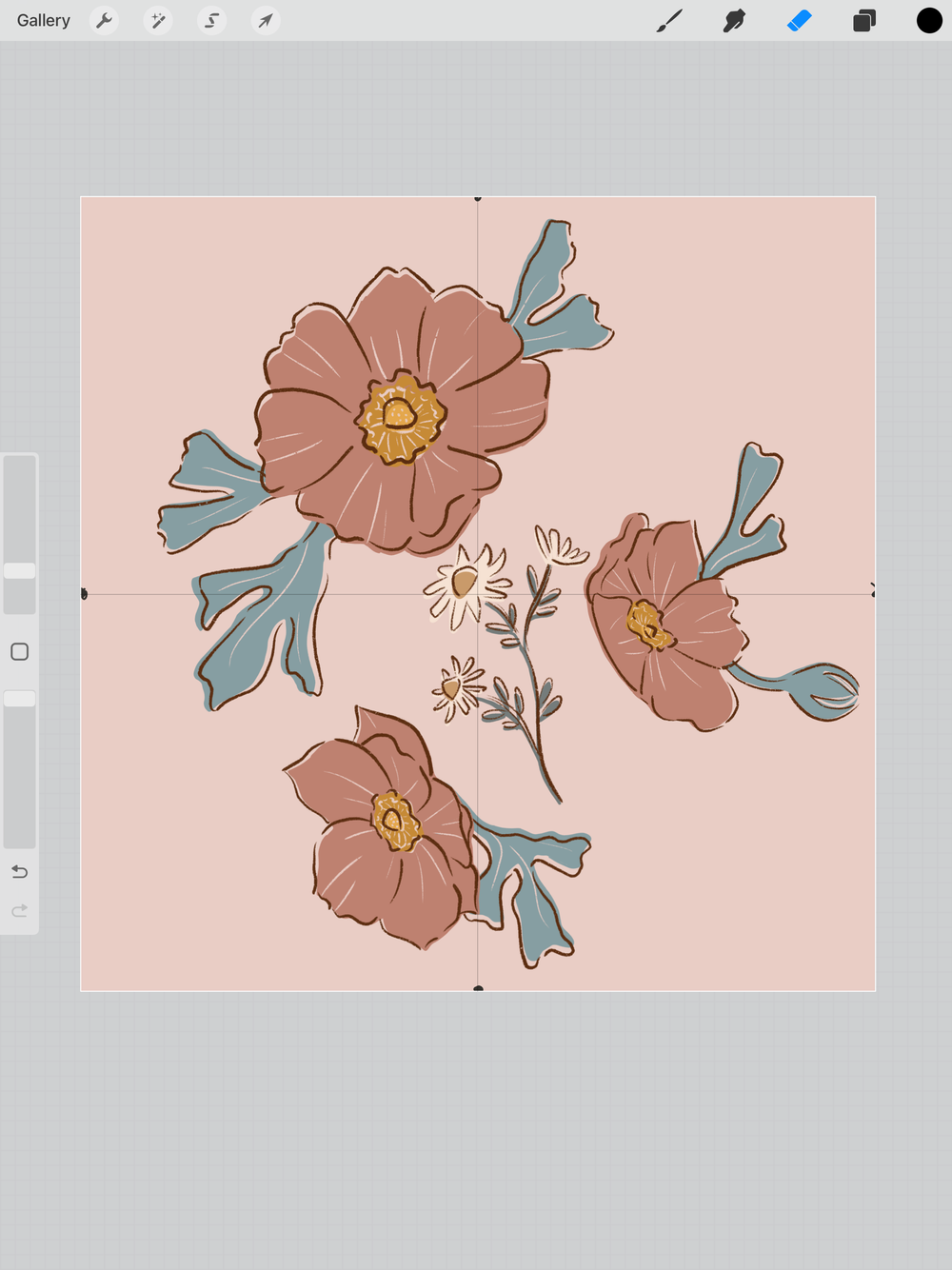Image resolution: width=952 pixels, height=1270 pixels.
Task: Open the Adjustments magic wand menu
Action: 158,20
